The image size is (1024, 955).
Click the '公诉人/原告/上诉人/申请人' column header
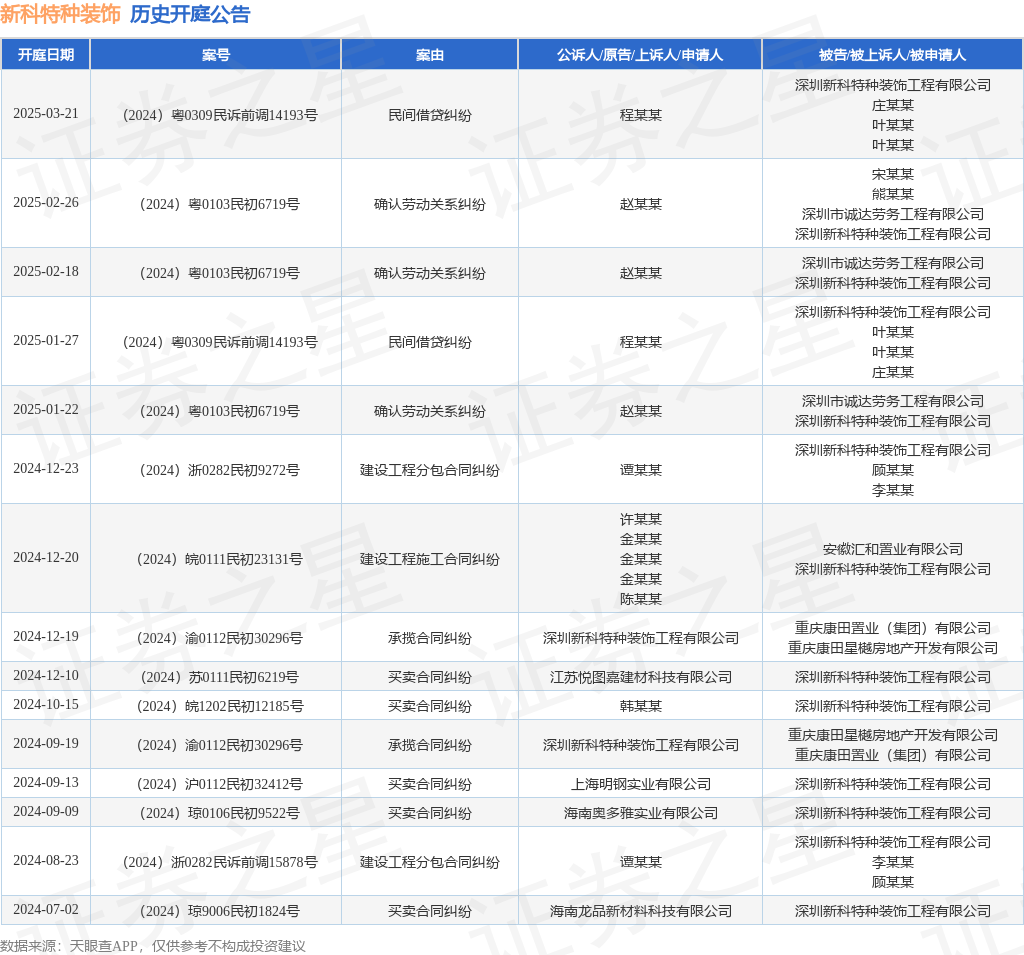640,55
